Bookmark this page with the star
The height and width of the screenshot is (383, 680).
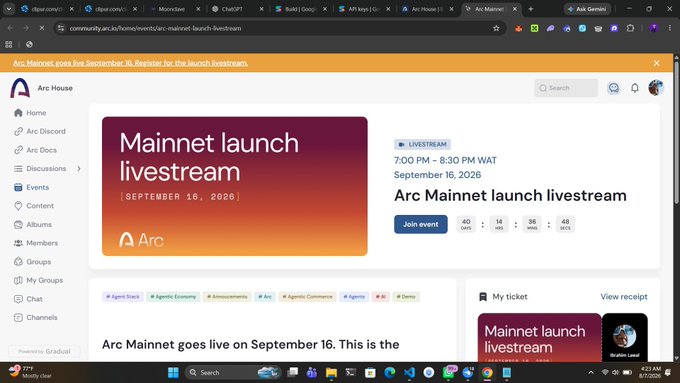(496, 28)
